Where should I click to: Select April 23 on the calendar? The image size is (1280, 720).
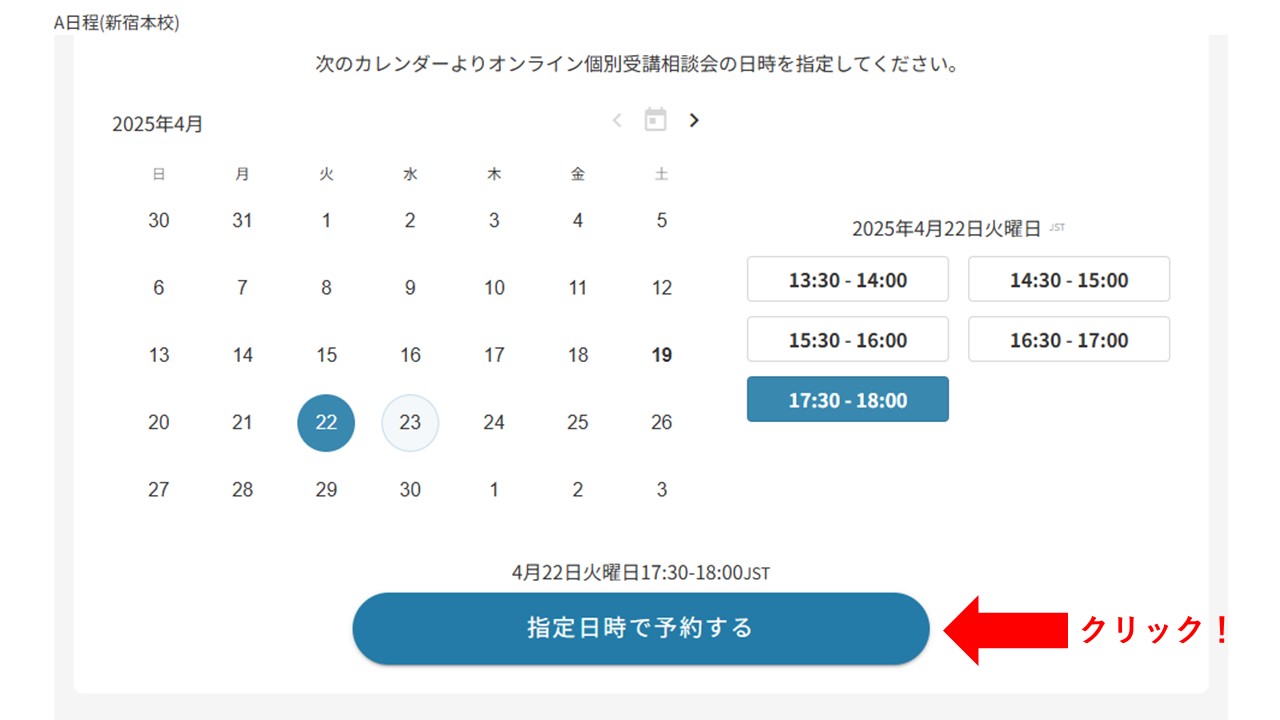pos(410,422)
